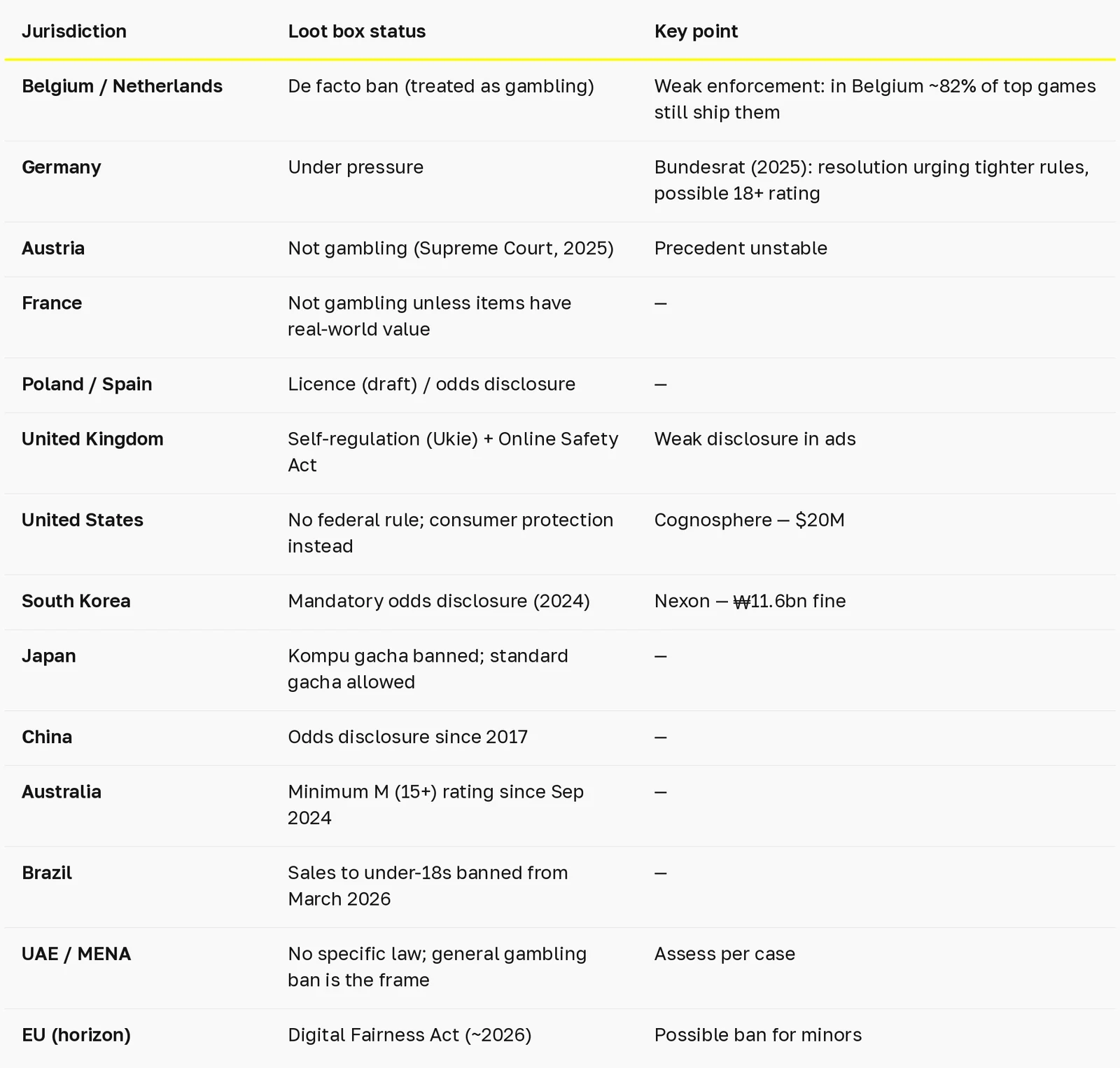Screen dimensions: 1120x1068
Task: Select the Belgium / Netherlands row label
Action: coord(122,86)
